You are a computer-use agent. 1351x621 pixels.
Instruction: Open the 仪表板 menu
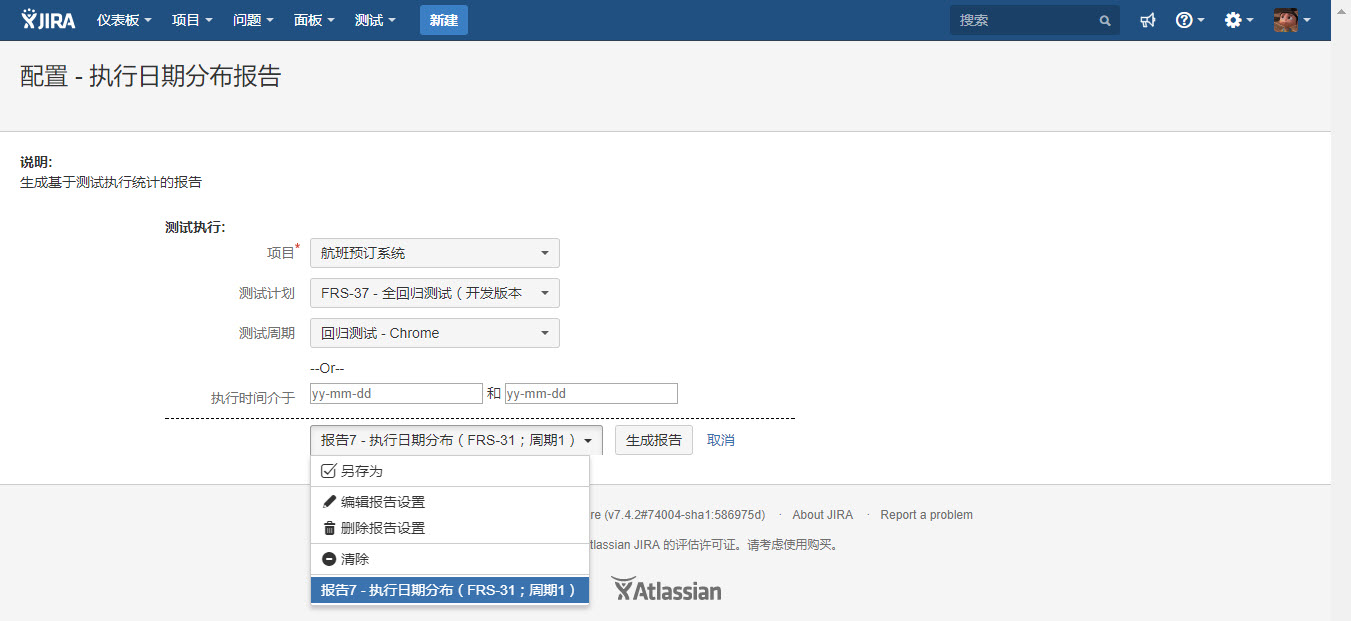[124, 20]
